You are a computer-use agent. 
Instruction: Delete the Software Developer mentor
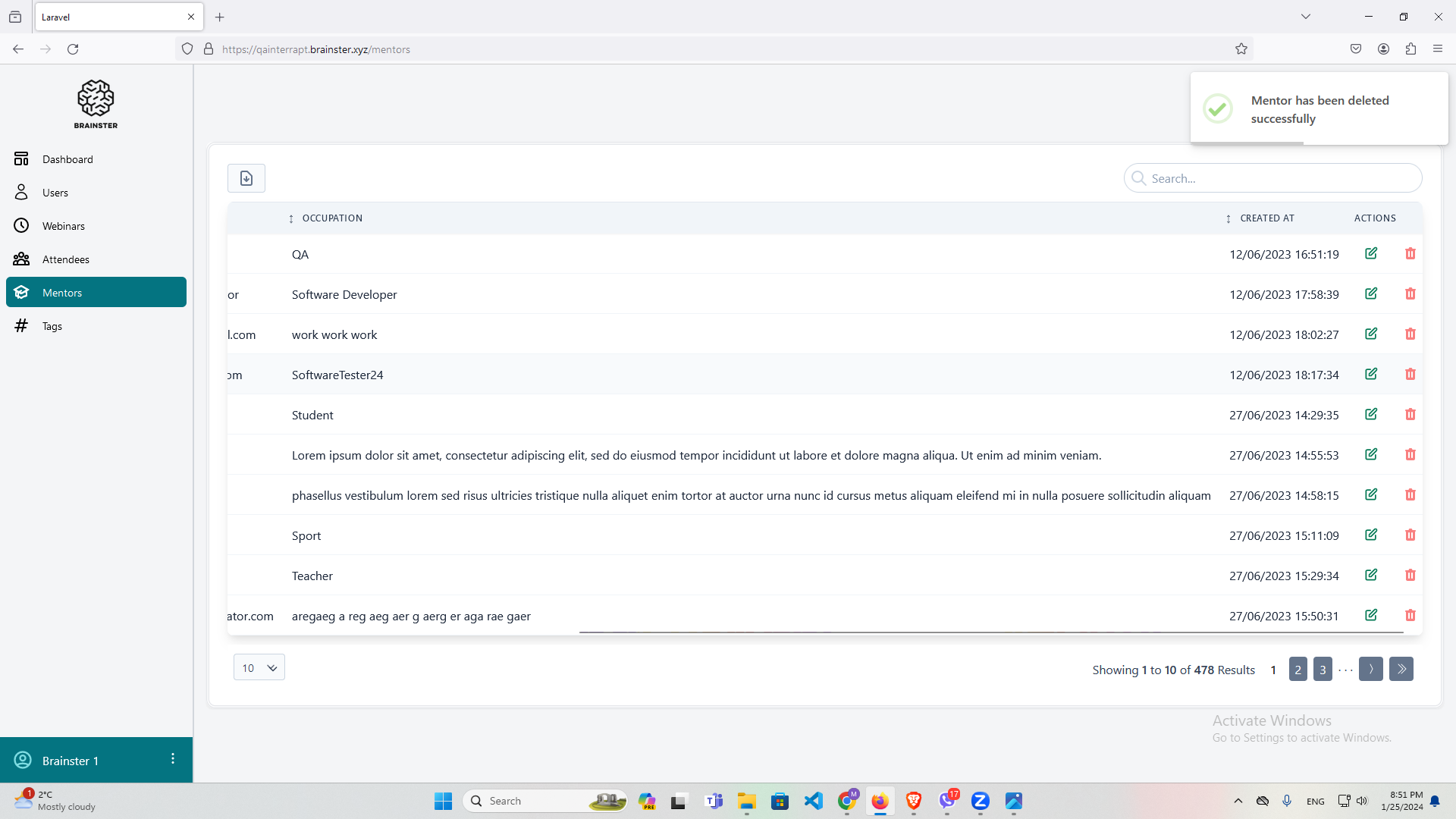1410,294
